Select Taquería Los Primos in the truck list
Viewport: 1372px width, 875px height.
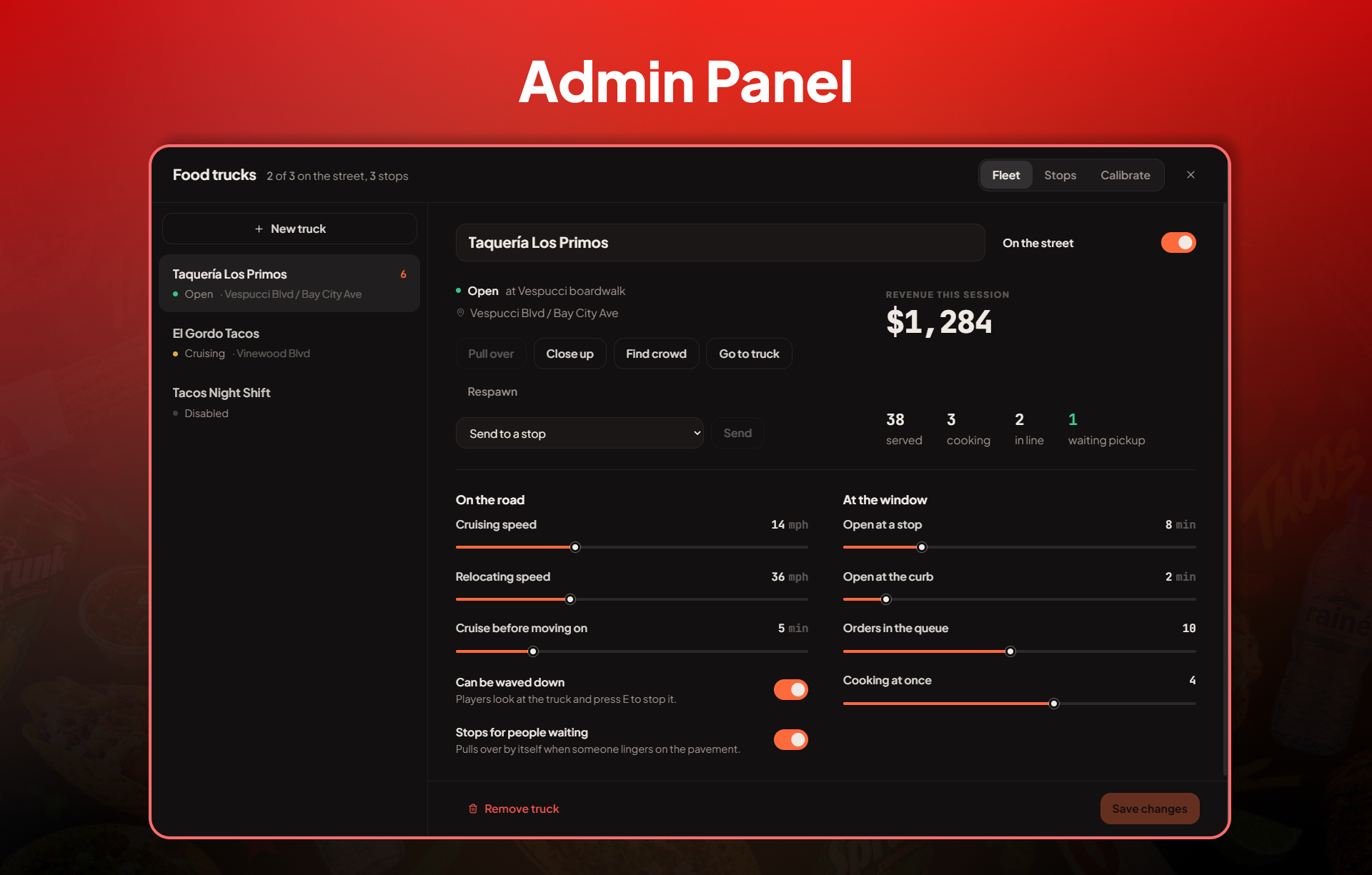pos(289,283)
